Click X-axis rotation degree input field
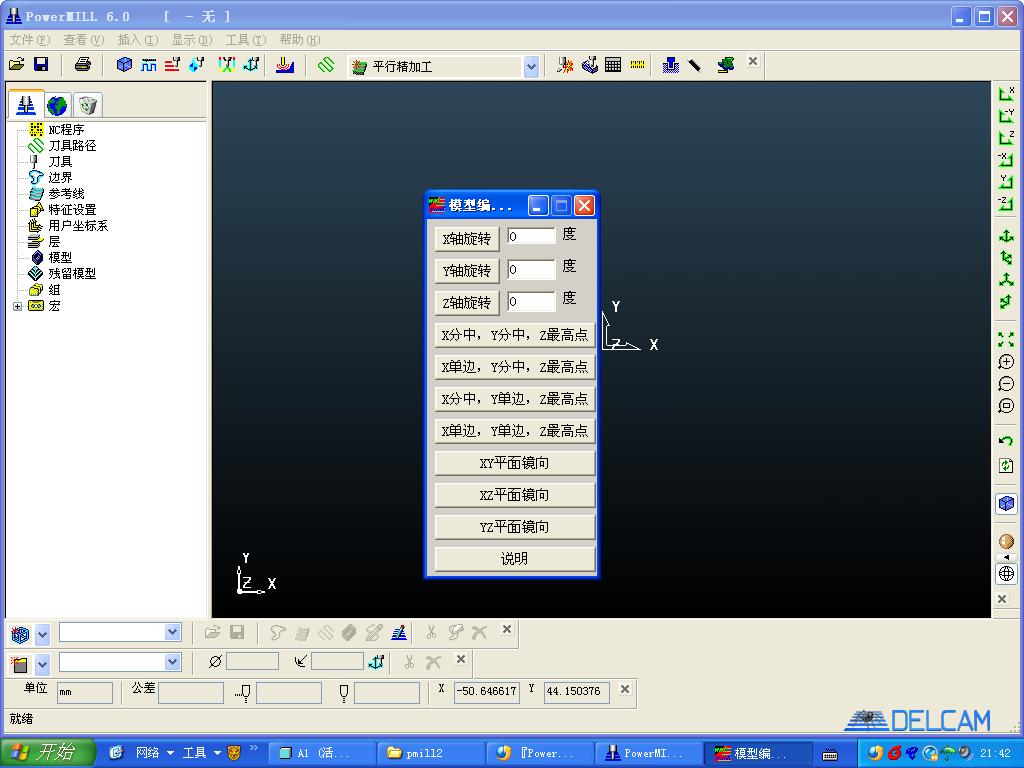Viewport: 1024px width, 768px height. [x=531, y=236]
